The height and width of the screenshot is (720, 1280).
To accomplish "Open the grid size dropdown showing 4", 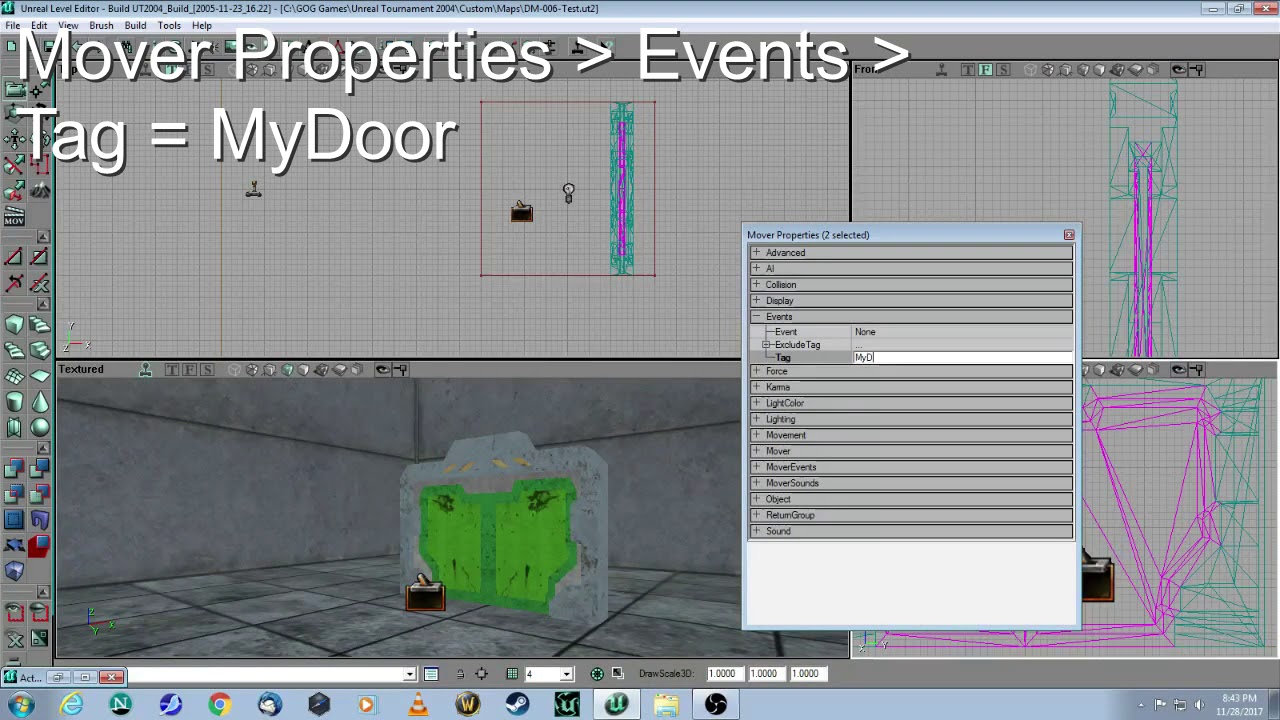I will [x=566, y=674].
